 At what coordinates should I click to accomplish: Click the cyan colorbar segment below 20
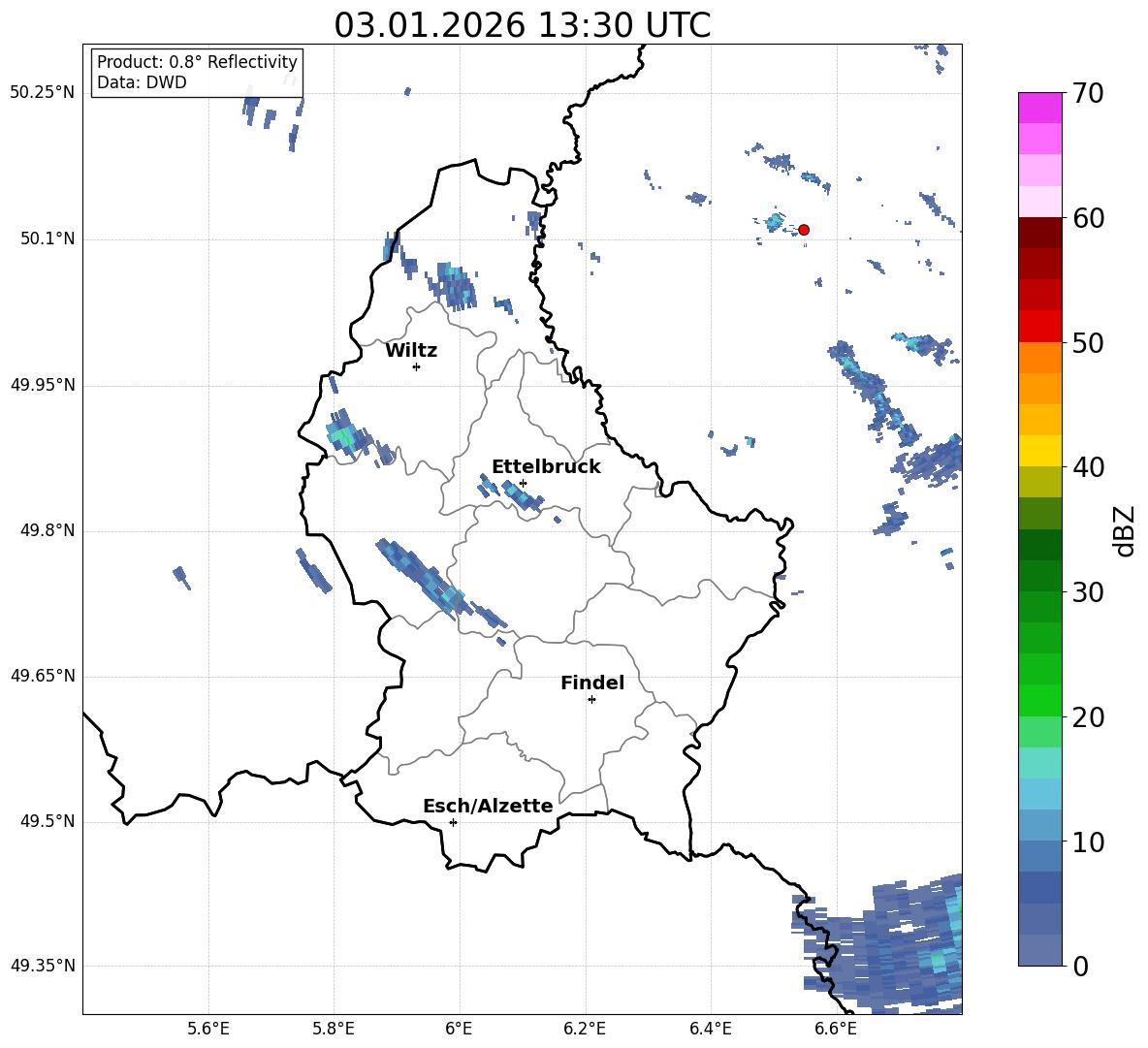[x=1040, y=763]
